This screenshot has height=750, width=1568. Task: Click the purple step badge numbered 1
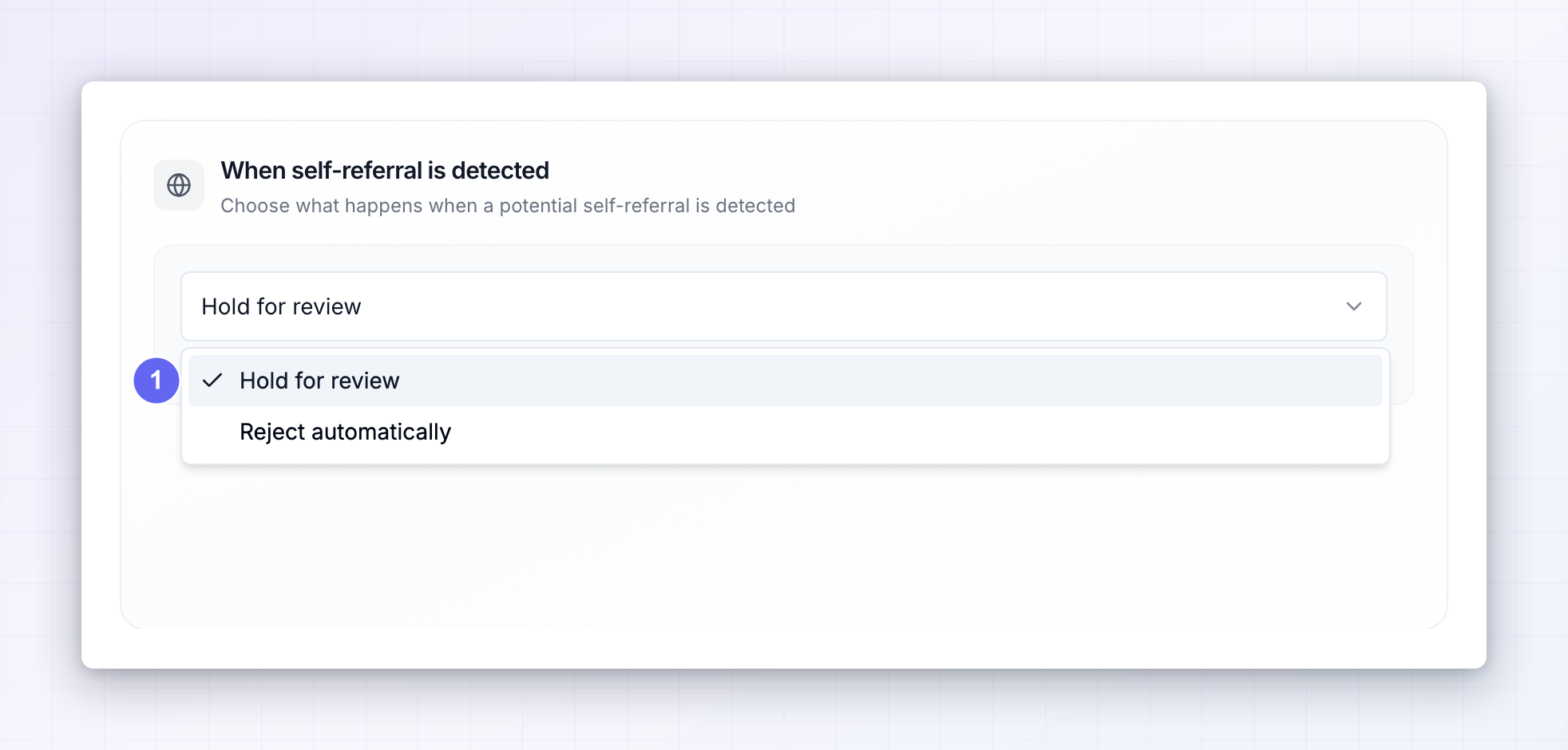[156, 380]
